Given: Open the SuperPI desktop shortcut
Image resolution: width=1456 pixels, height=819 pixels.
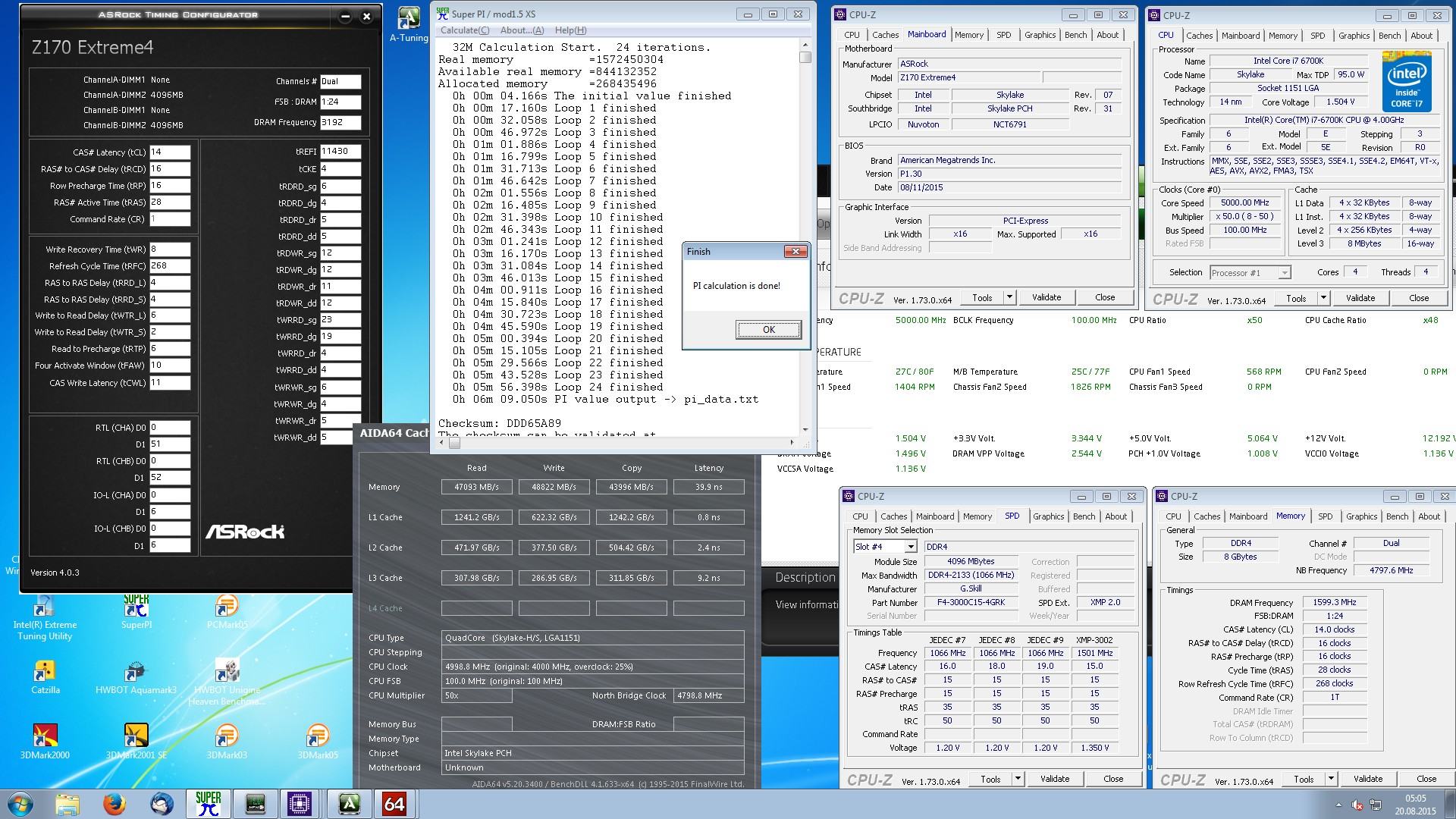Looking at the screenshot, I should [136, 610].
